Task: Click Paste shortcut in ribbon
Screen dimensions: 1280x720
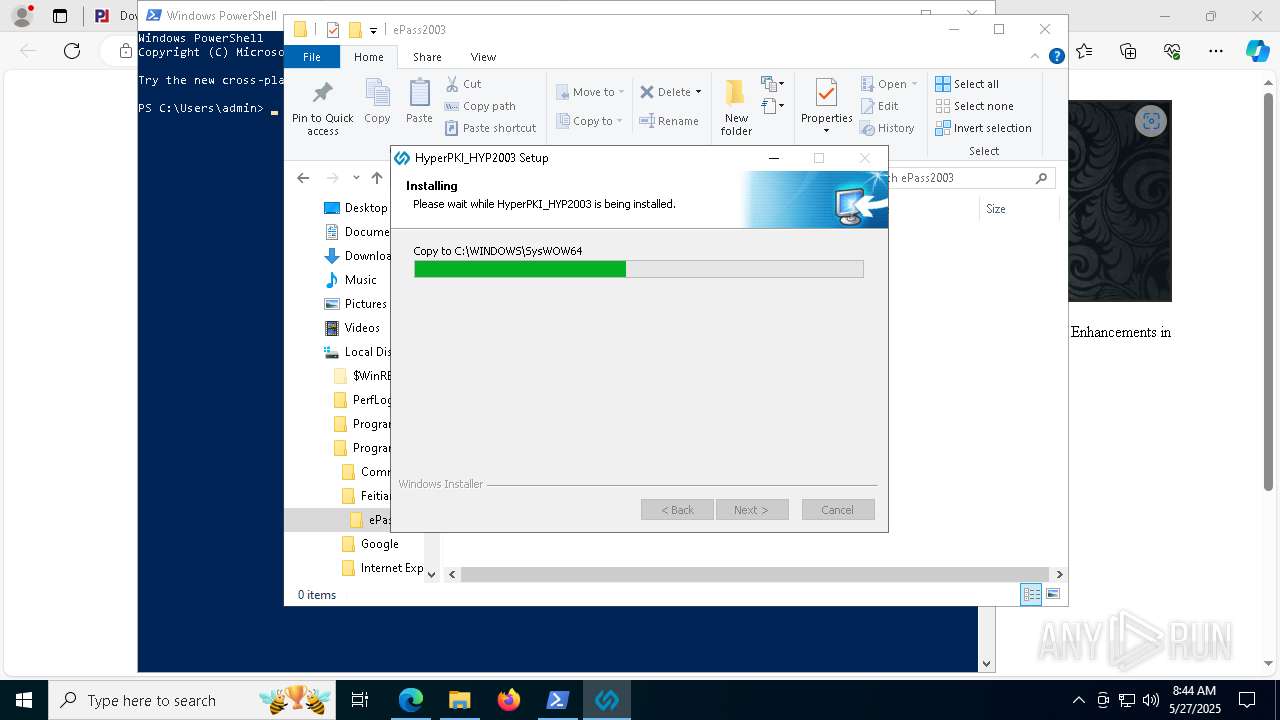Action: click(x=490, y=128)
